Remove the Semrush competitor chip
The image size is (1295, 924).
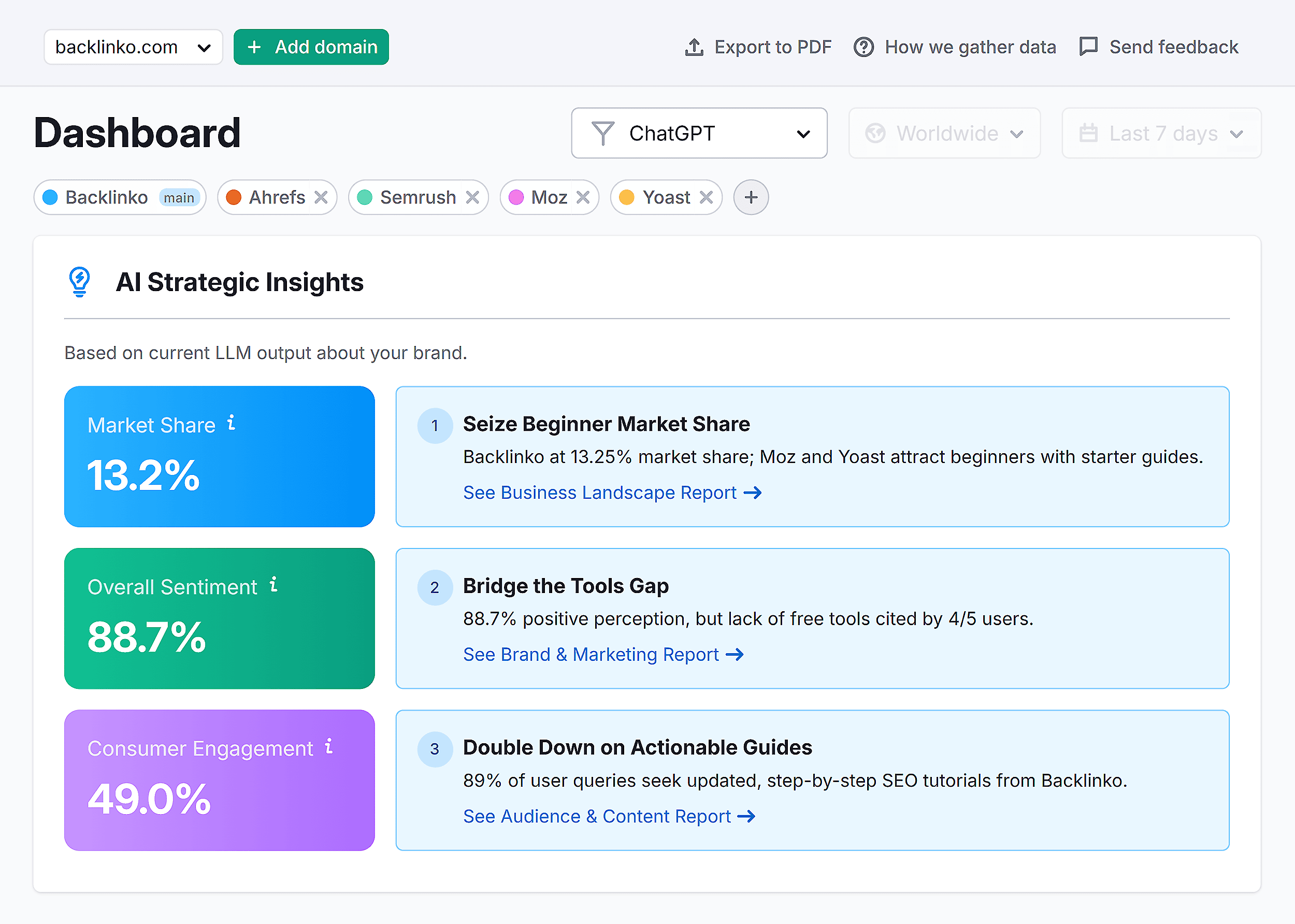coord(472,197)
